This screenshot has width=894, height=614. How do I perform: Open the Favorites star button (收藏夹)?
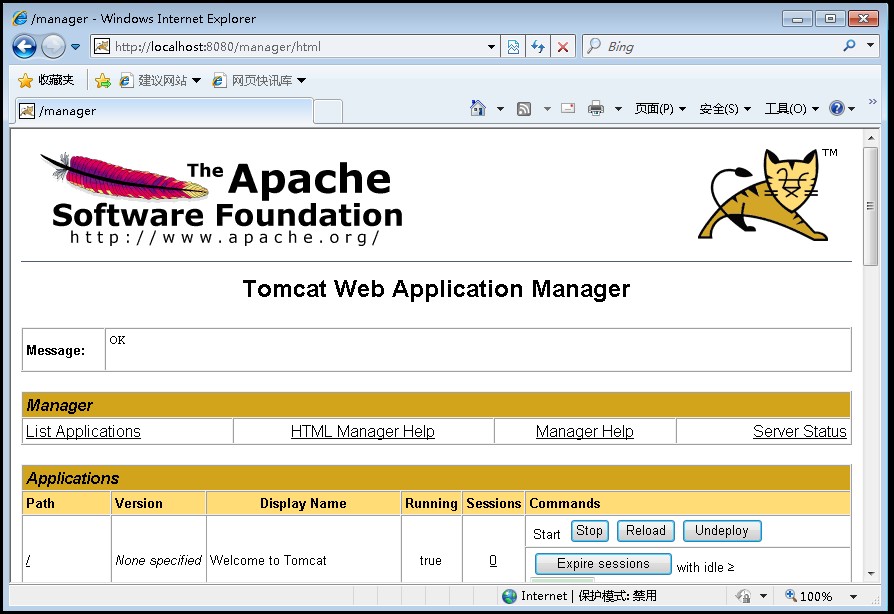coord(47,80)
